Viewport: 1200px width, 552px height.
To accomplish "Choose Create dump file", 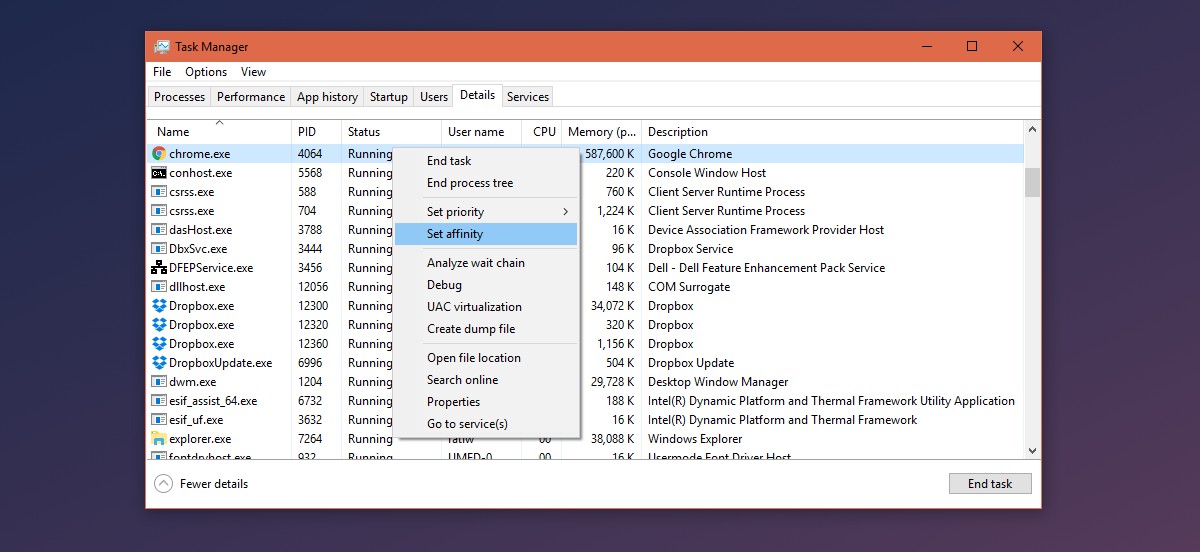I will pyautogui.click(x=486, y=329).
